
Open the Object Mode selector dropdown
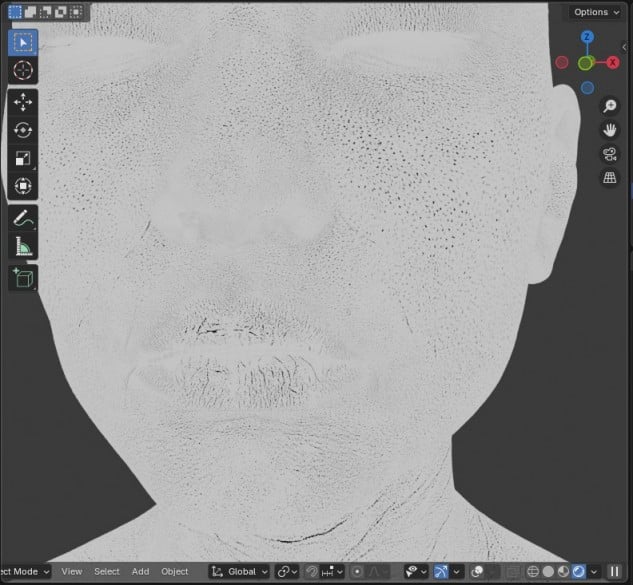pyautogui.click(x=25, y=571)
